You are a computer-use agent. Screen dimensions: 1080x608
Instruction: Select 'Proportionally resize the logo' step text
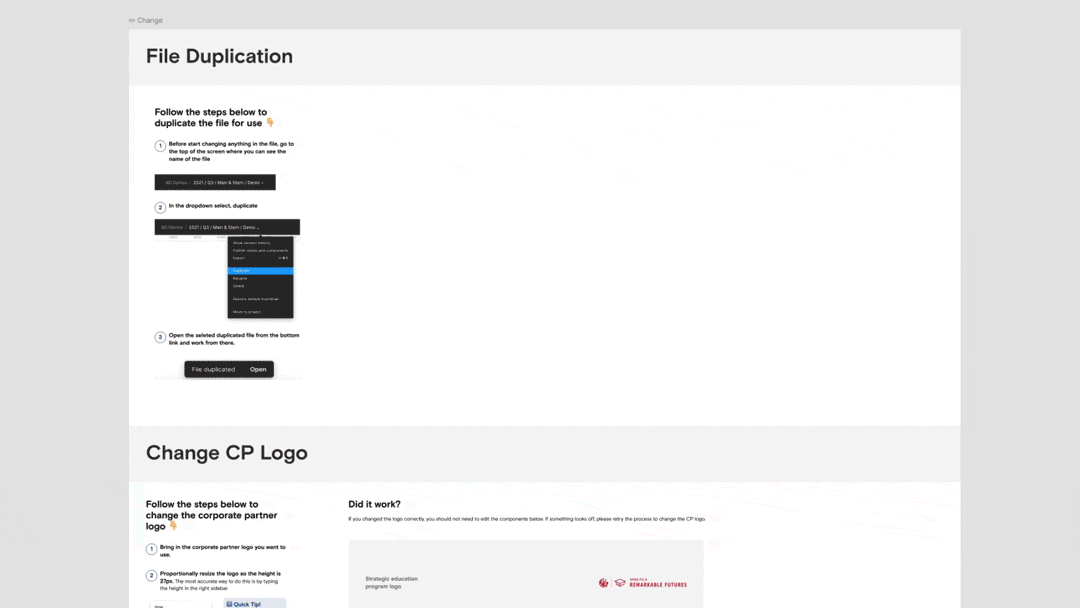point(220,580)
